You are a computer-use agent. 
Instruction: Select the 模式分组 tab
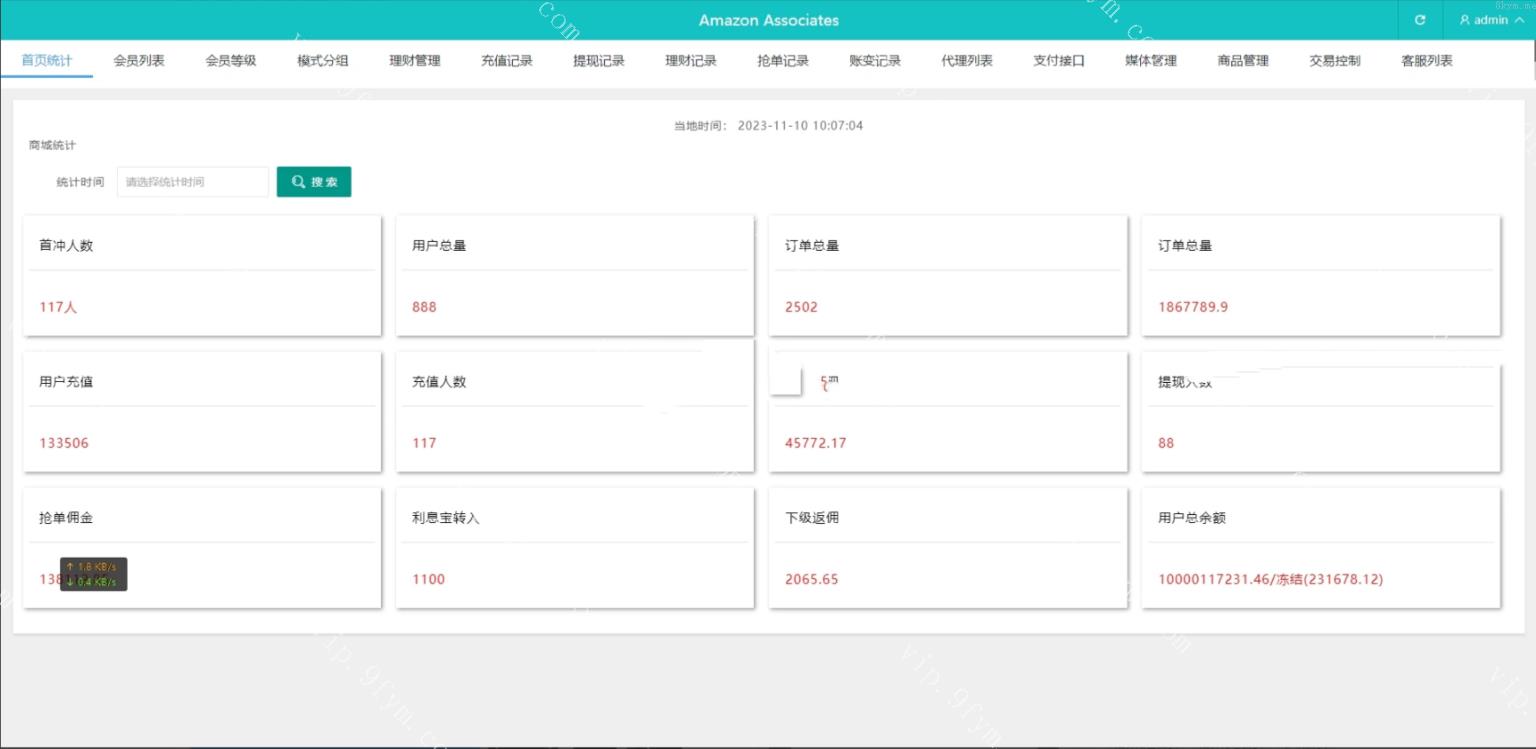[x=323, y=61]
